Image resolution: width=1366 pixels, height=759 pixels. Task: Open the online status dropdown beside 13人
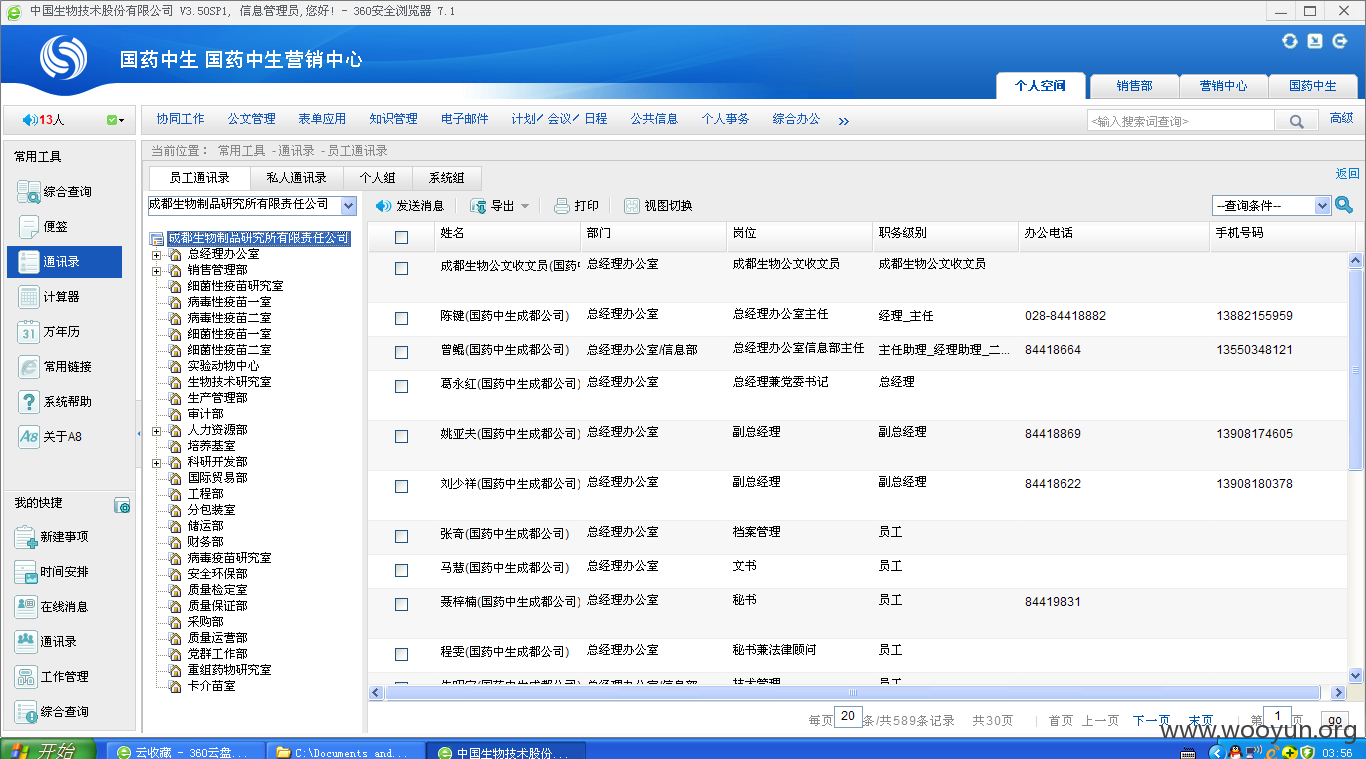[115, 120]
